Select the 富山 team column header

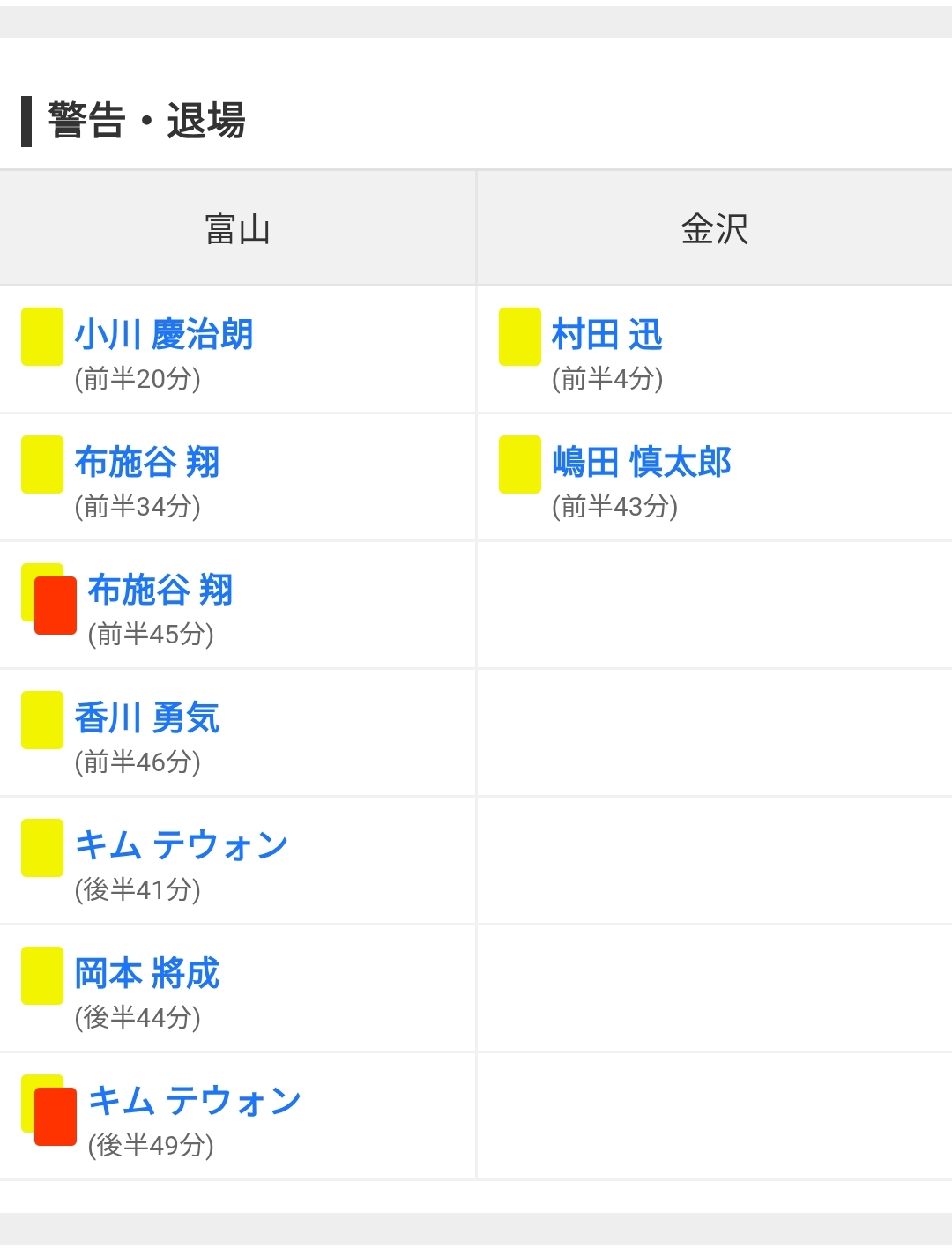(x=237, y=229)
